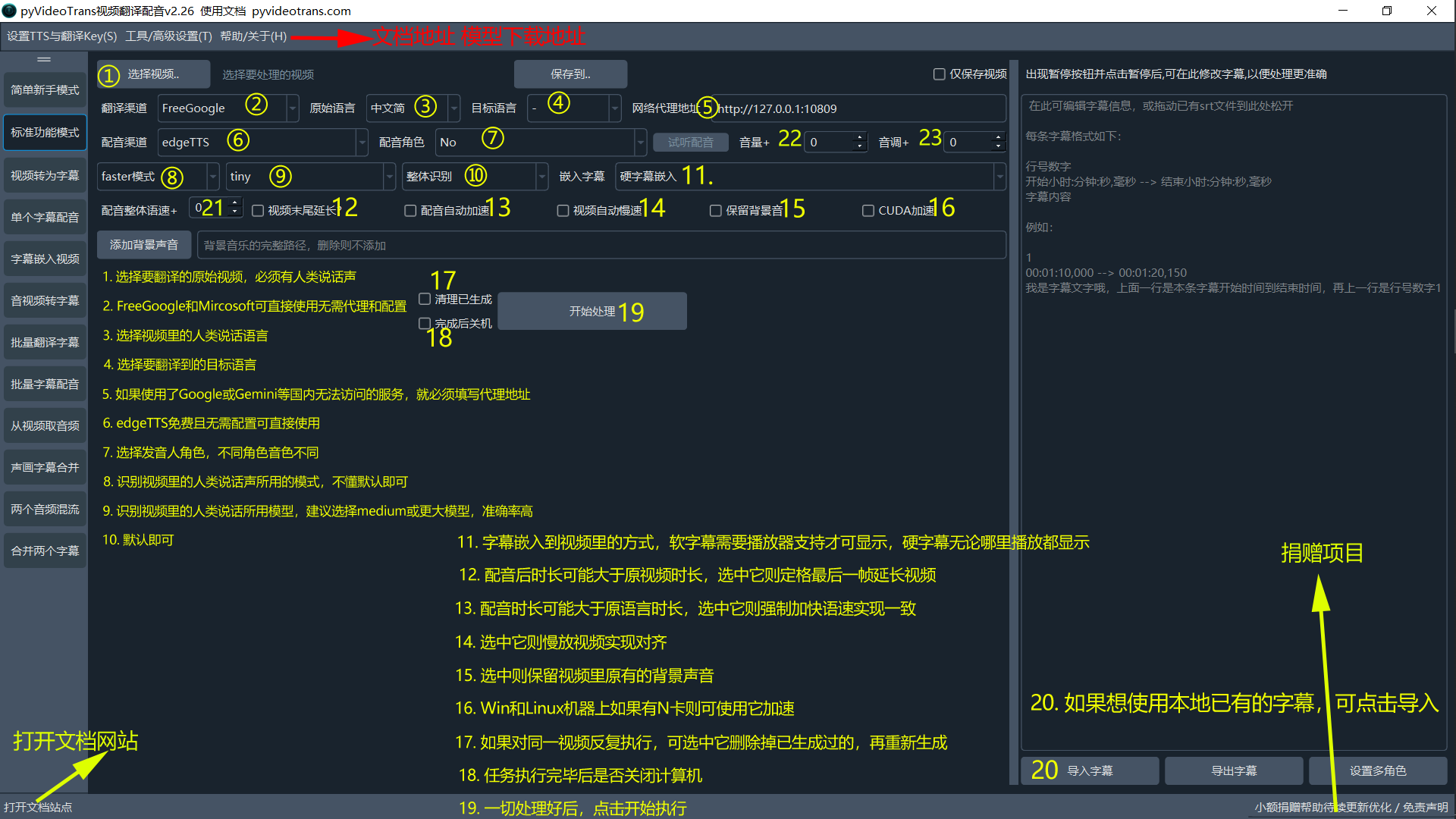Switch to 批量翻译字幕 tab

(x=45, y=343)
